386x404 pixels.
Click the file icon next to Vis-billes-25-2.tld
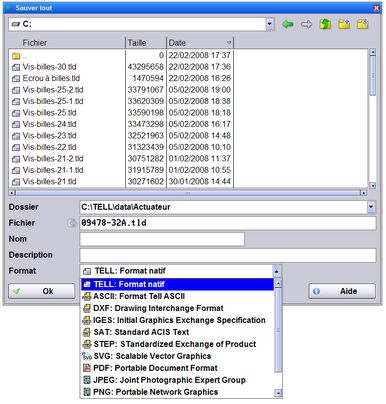(x=16, y=90)
